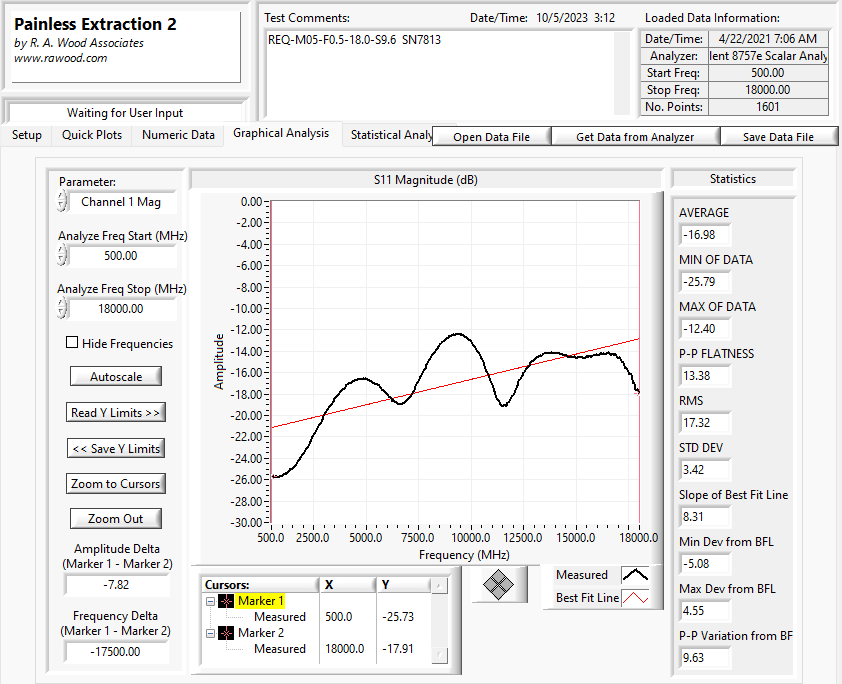The width and height of the screenshot is (842, 684).
Task: Click Marker 1 crosshair icon
Action: coord(226,601)
